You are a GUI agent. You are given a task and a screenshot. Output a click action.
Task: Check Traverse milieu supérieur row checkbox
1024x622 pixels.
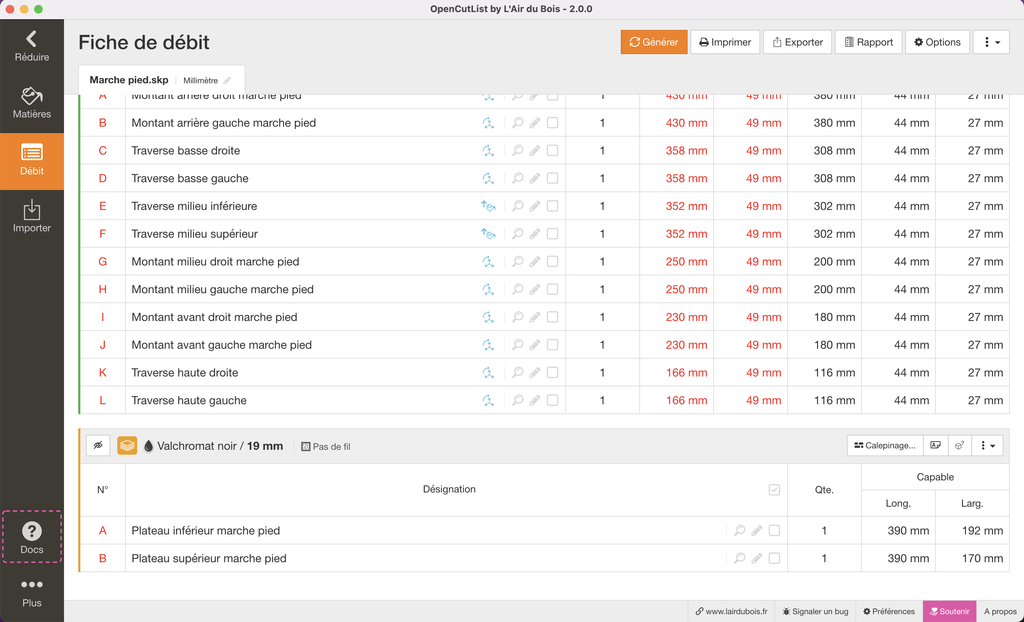click(552, 234)
